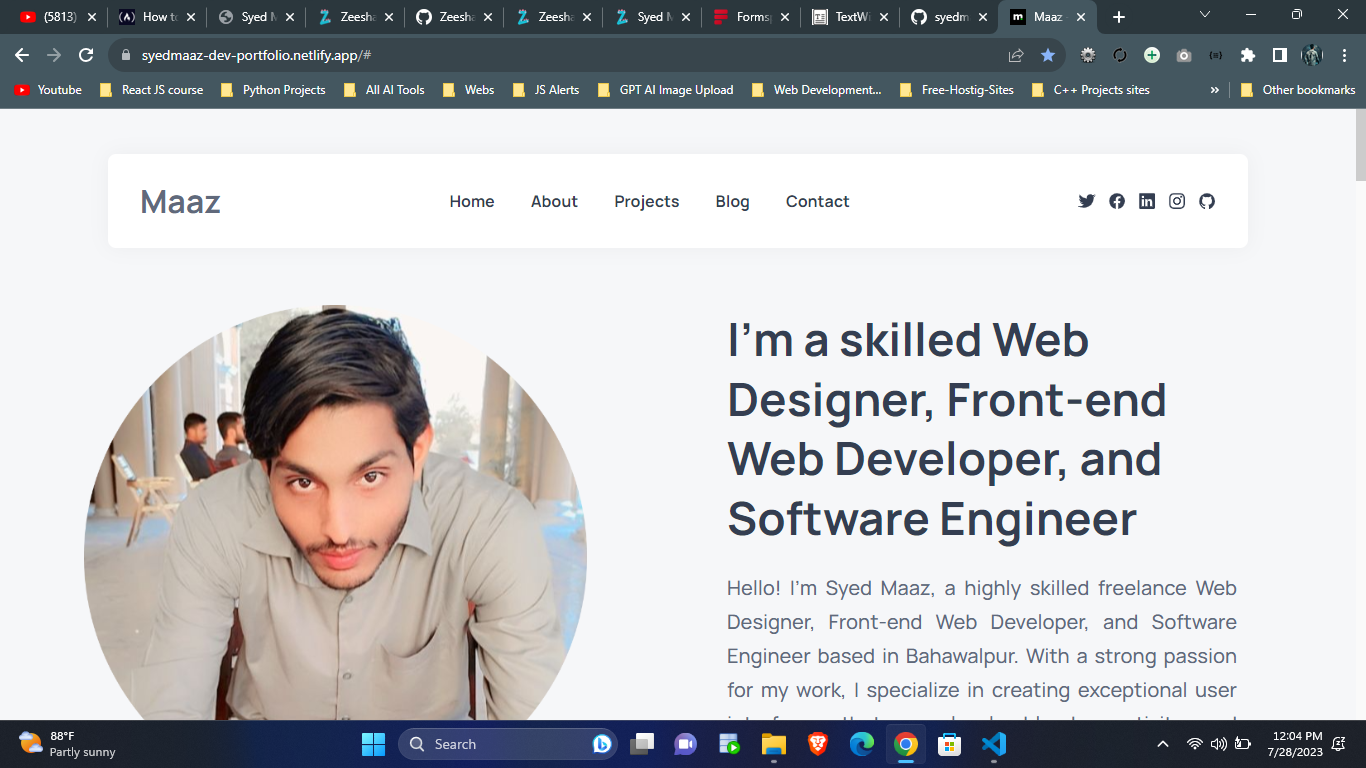This screenshot has height=768, width=1366.
Task: Go to About in site navigation
Action: pos(554,201)
